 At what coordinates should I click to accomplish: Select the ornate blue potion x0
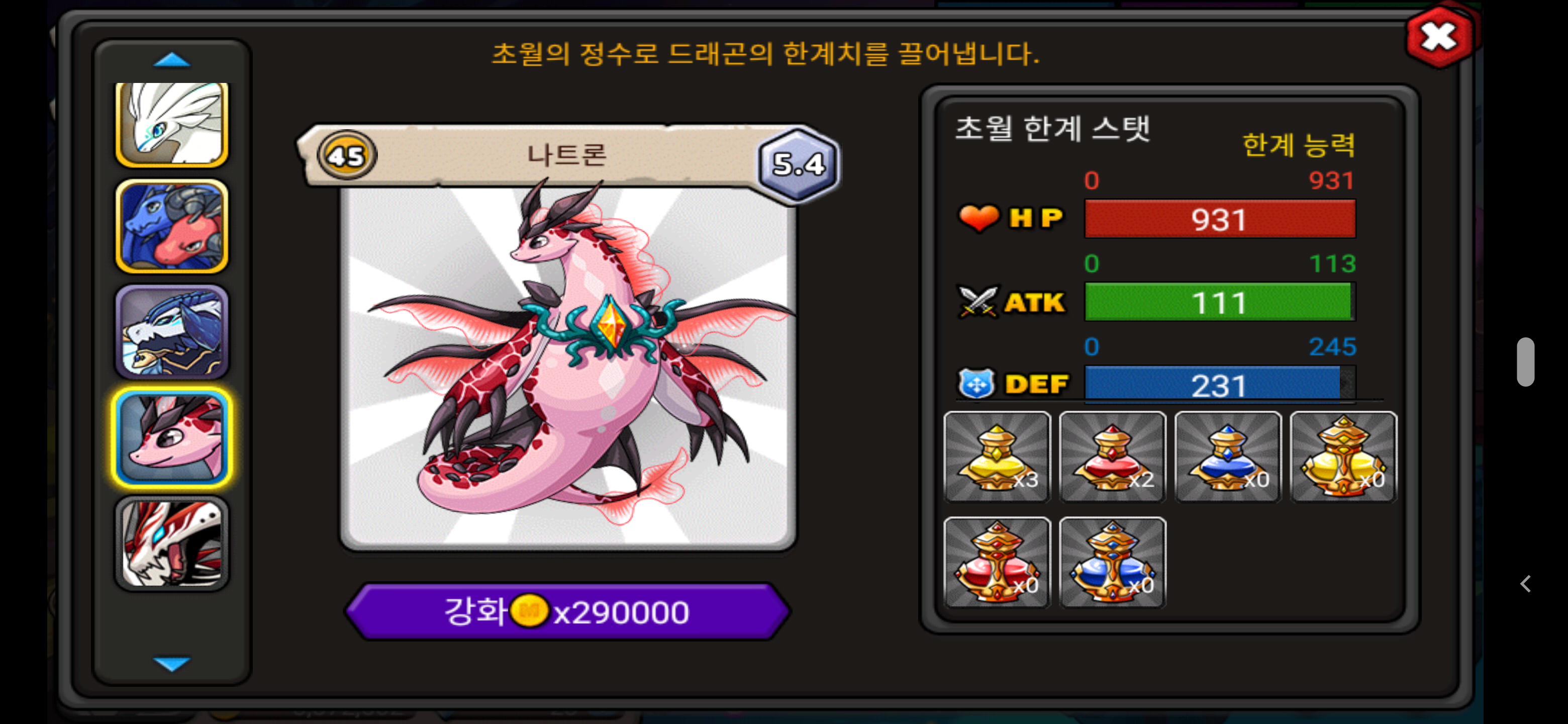[x=1113, y=562]
